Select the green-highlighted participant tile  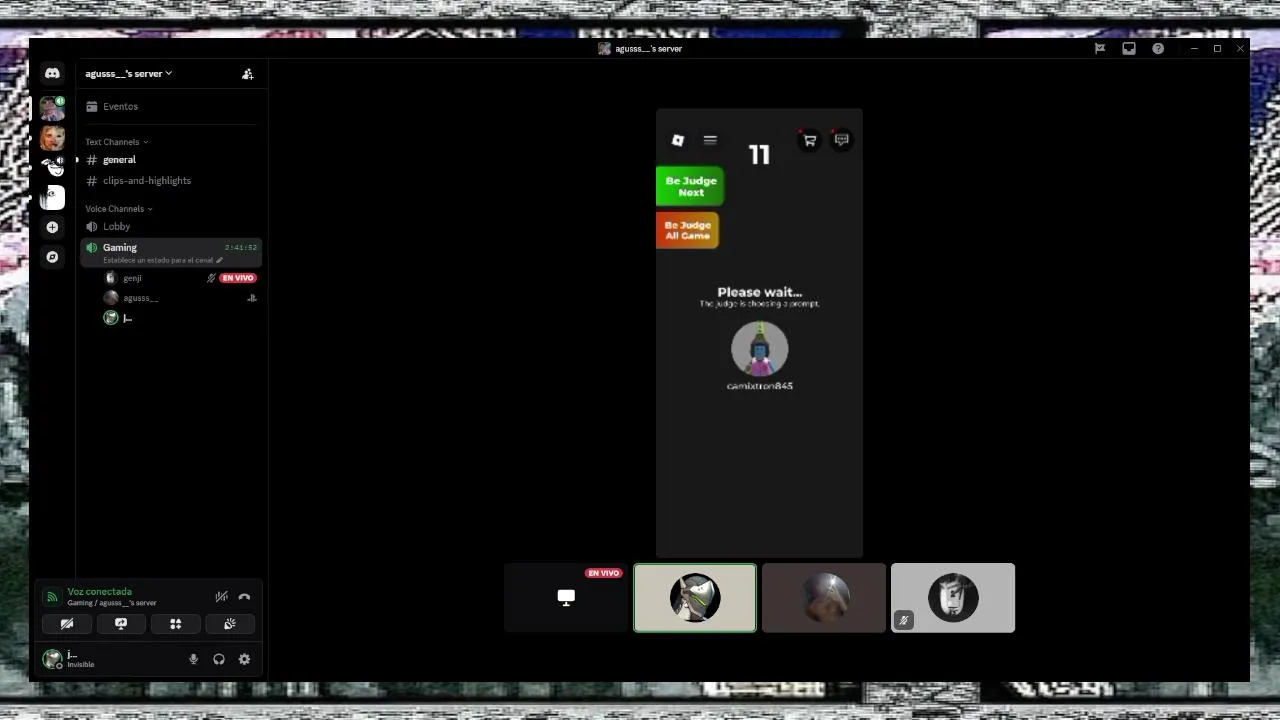695,598
